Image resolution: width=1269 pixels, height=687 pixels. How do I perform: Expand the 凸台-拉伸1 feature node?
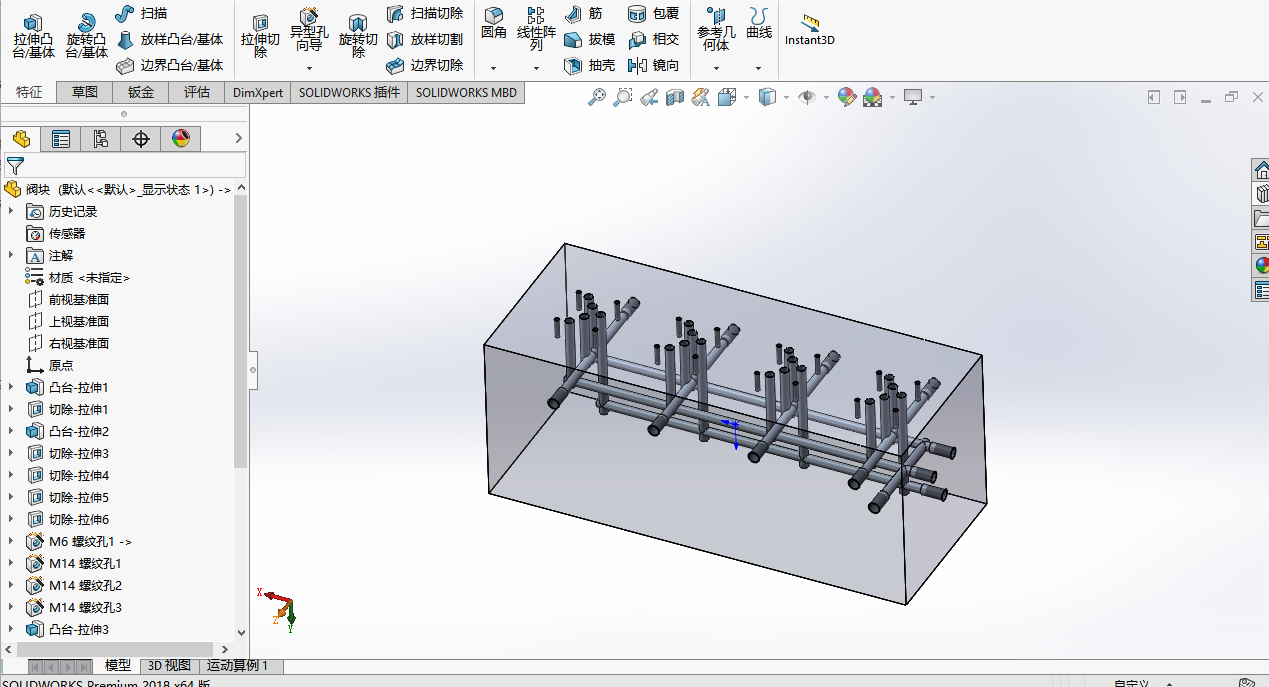(x=12, y=387)
